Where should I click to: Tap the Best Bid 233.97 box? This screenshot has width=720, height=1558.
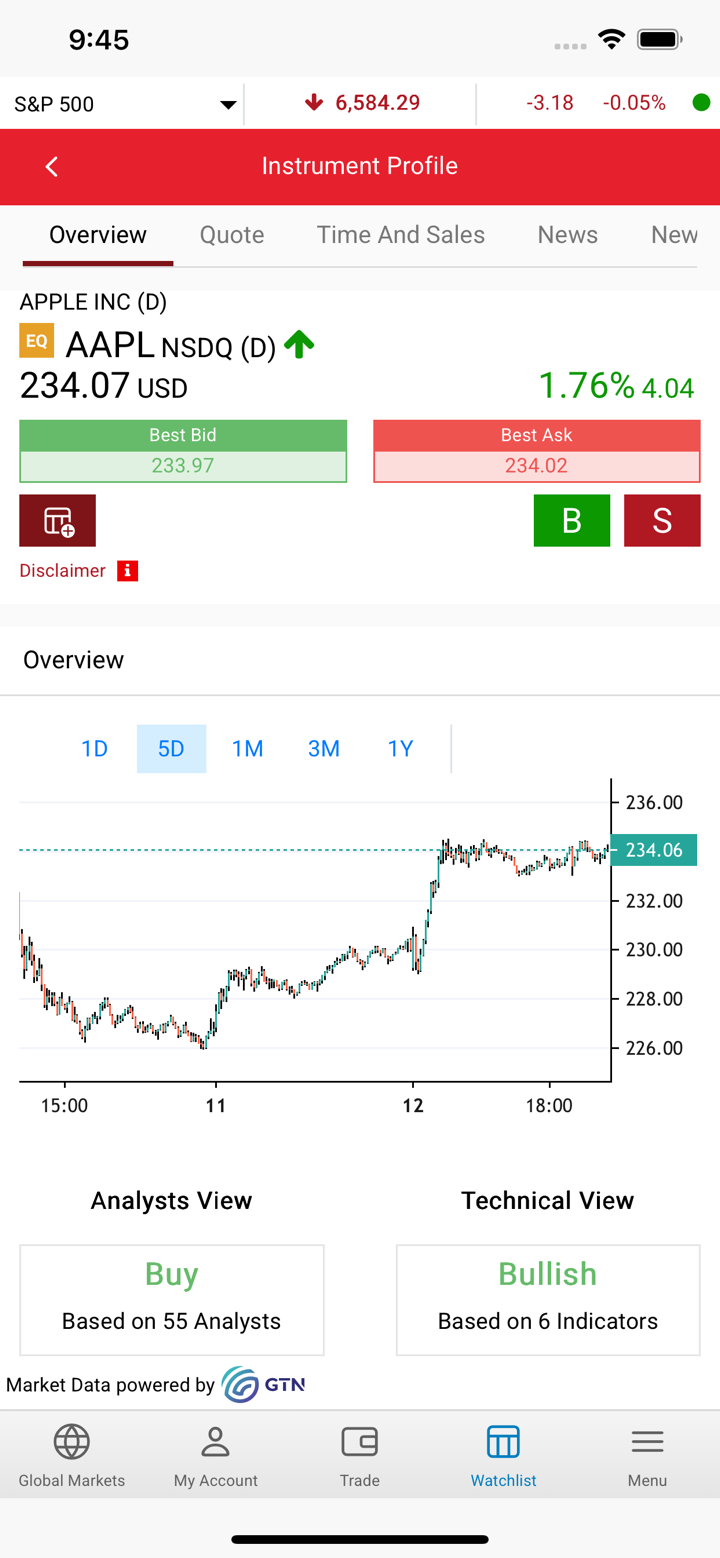click(x=183, y=452)
